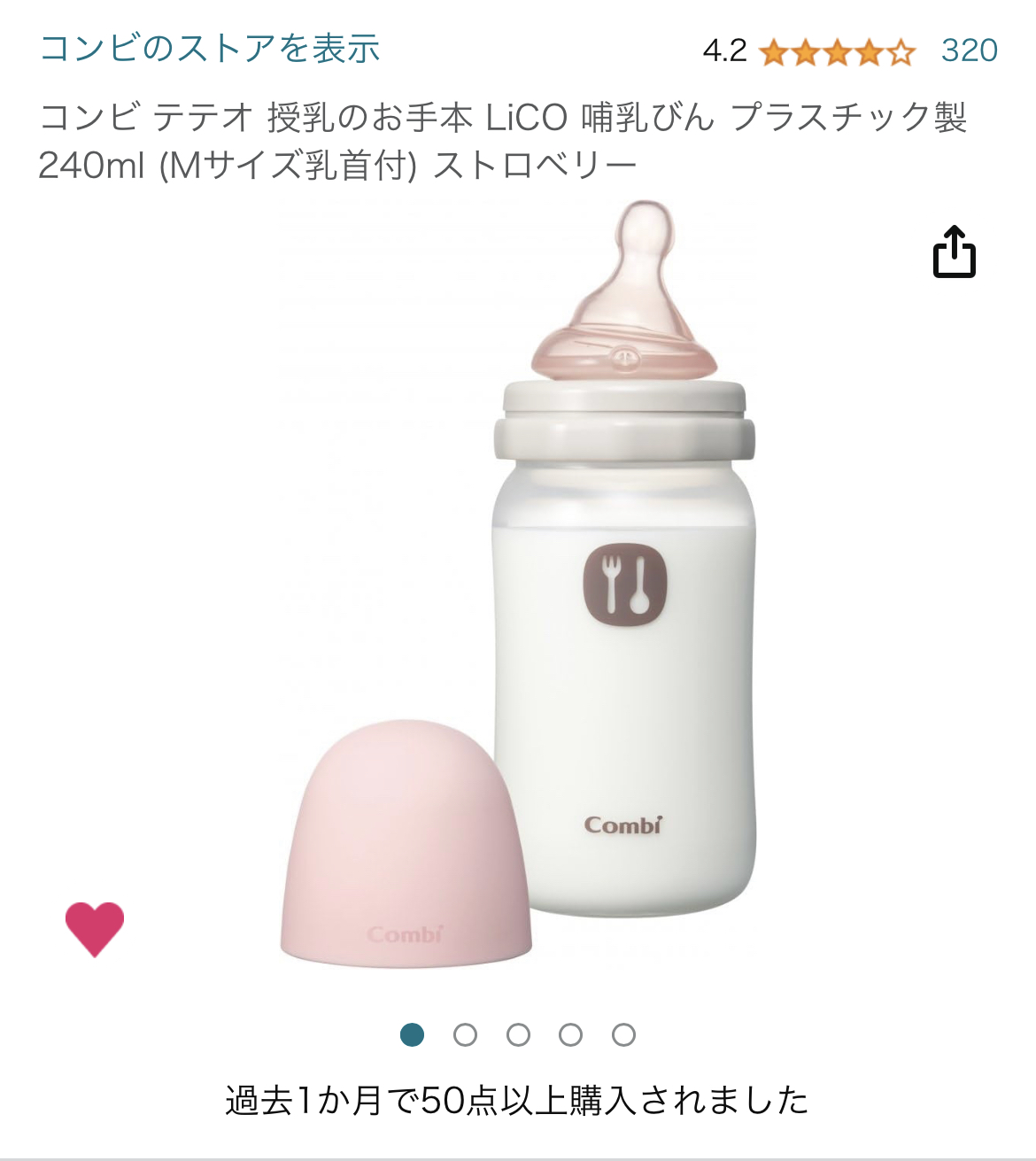Open the コンビのストアを表示 store link

tap(210, 49)
